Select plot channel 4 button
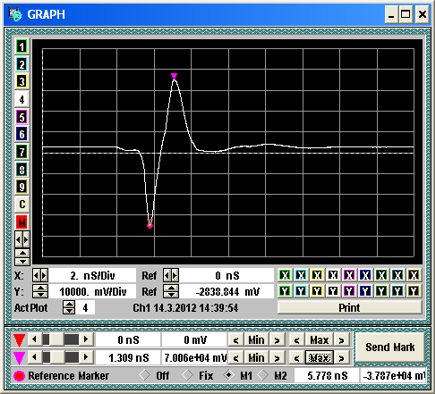 click(22, 99)
